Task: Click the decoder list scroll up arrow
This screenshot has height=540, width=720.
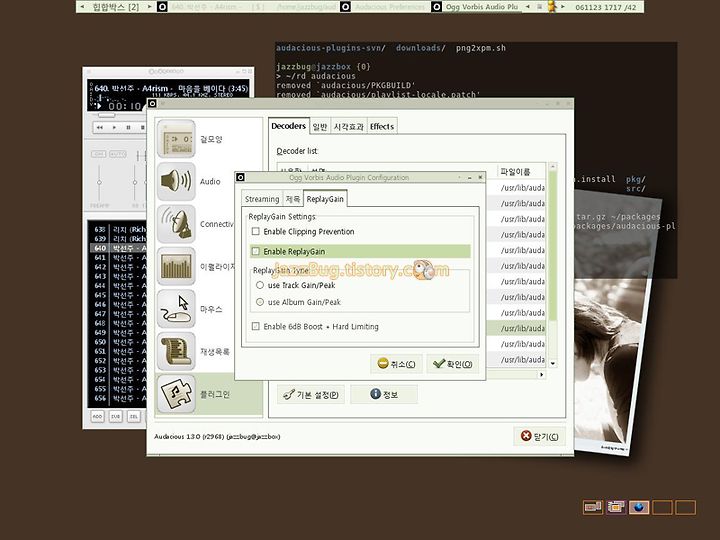Action: pos(553,166)
